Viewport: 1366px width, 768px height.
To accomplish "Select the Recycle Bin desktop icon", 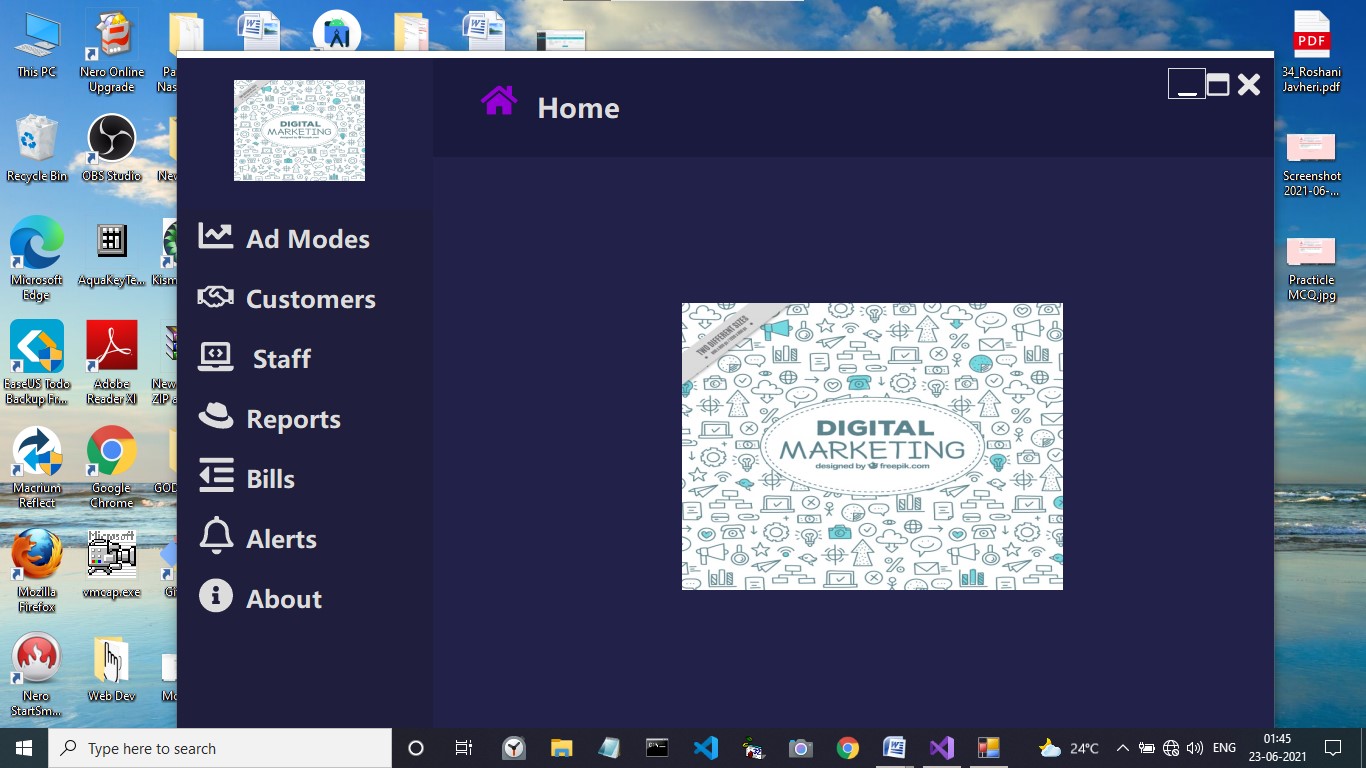I will pos(37,148).
